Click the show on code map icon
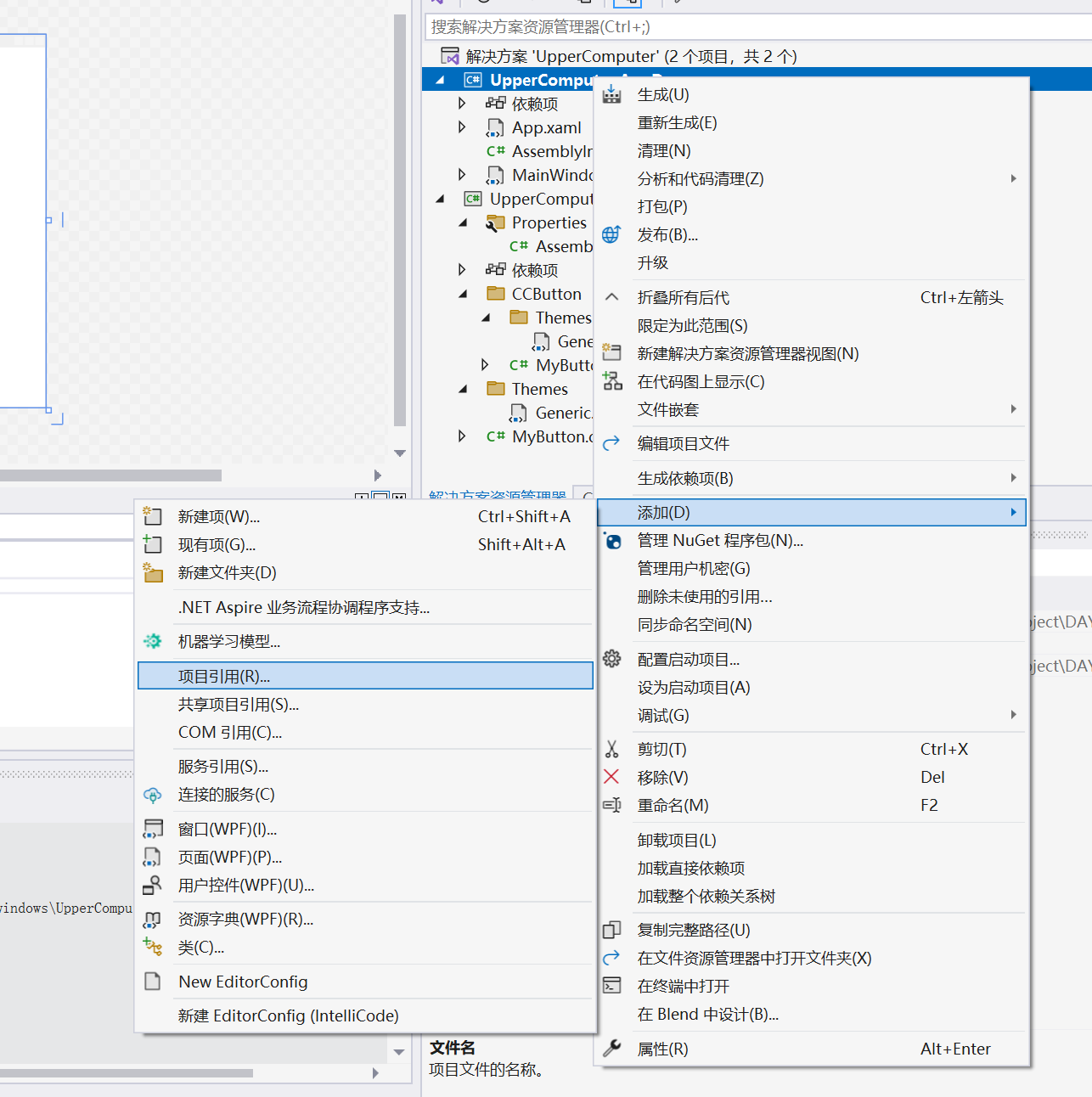Image resolution: width=1092 pixels, height=1097 pixels. point(611,381)
